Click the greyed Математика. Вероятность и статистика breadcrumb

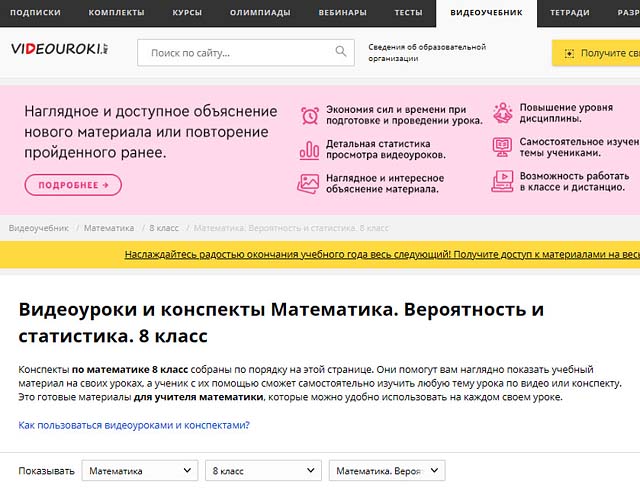291,228
